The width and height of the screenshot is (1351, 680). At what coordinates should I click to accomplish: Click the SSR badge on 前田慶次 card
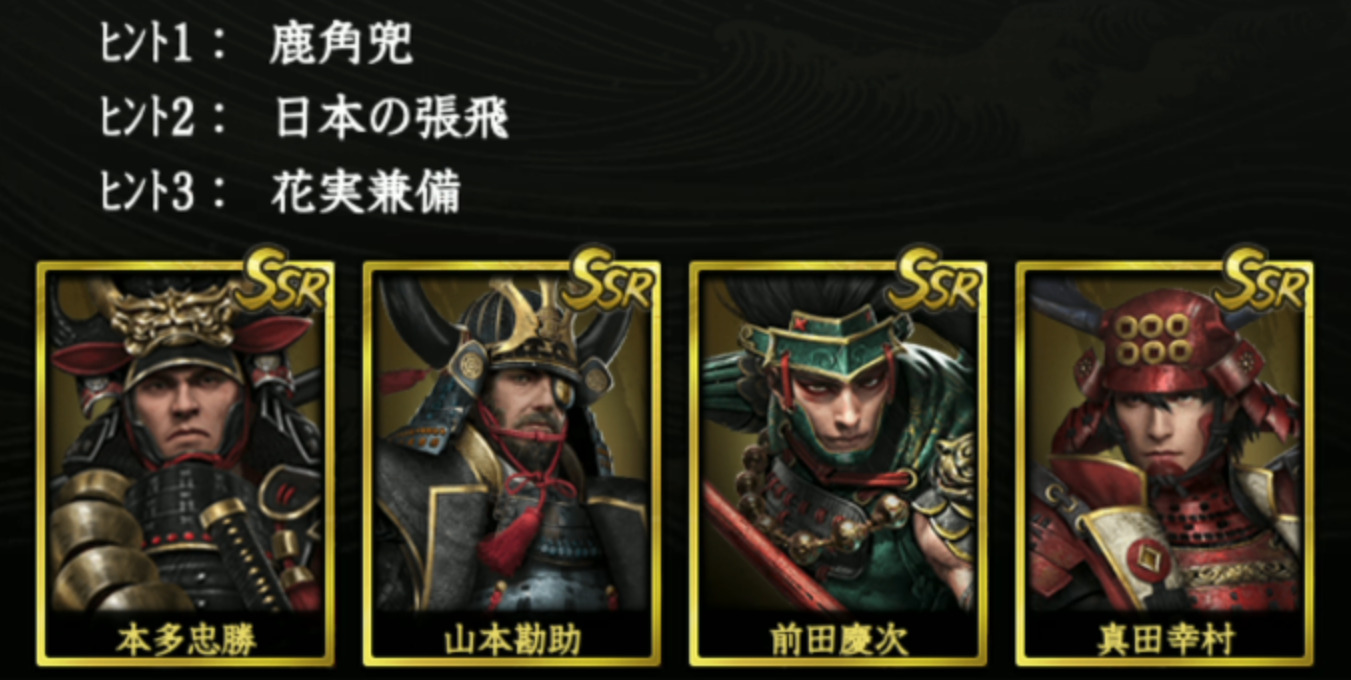(x=935, y=281)
